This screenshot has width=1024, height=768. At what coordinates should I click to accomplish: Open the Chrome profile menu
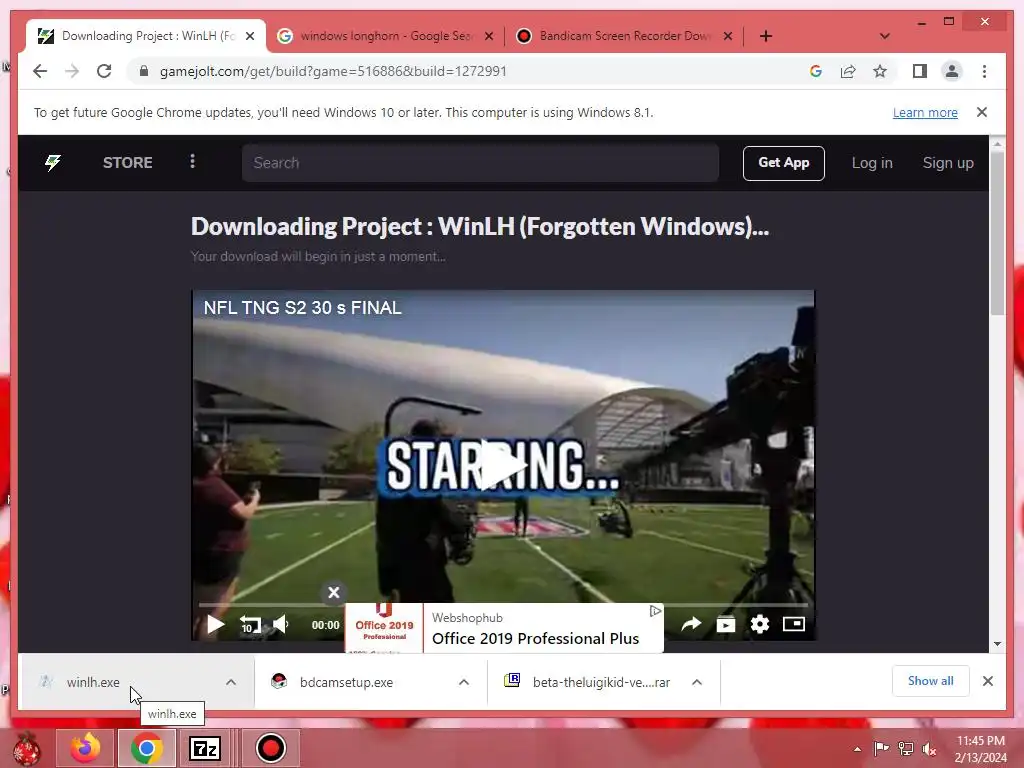952,71
